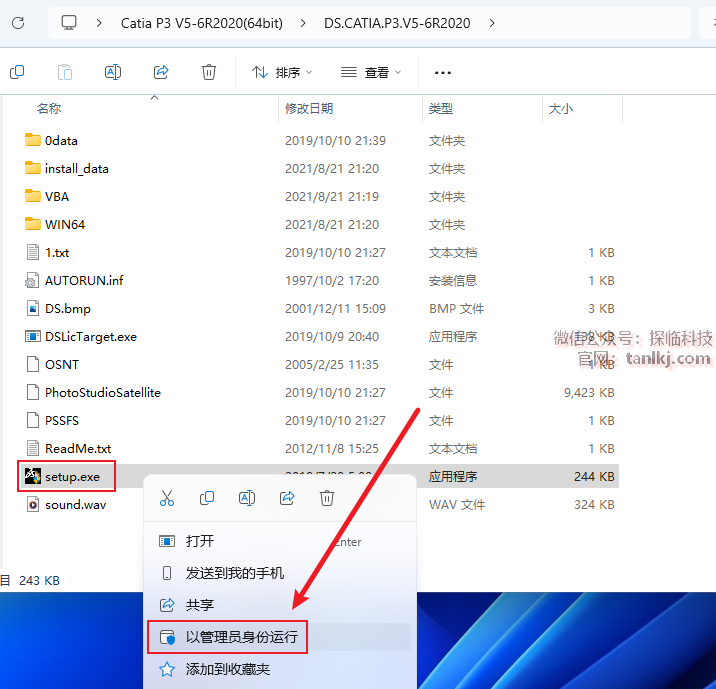Click the 1.txt document icon
The width and height of the screenshot is (716, 689).
click(32, 252)
